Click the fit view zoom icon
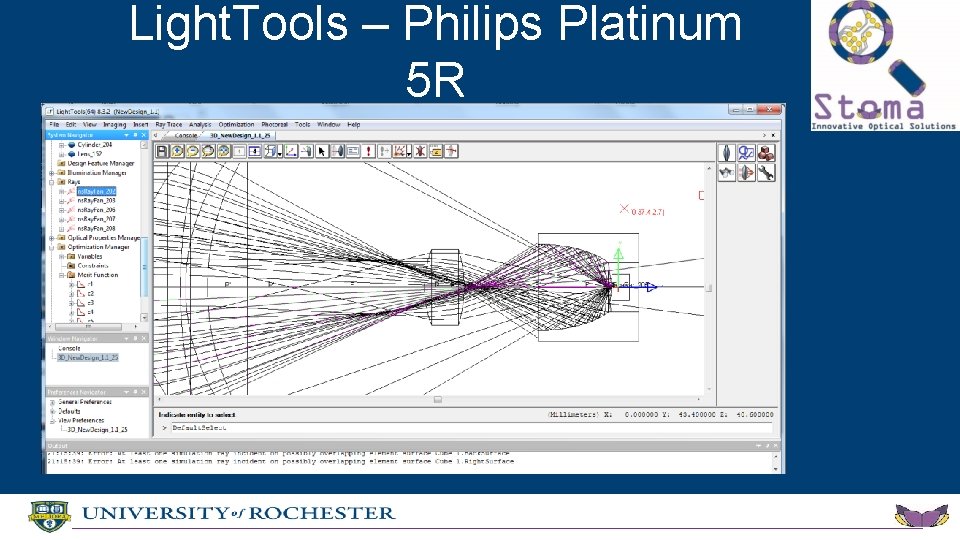This screenshot has width=960, height=540. click(x=223, y=151)
